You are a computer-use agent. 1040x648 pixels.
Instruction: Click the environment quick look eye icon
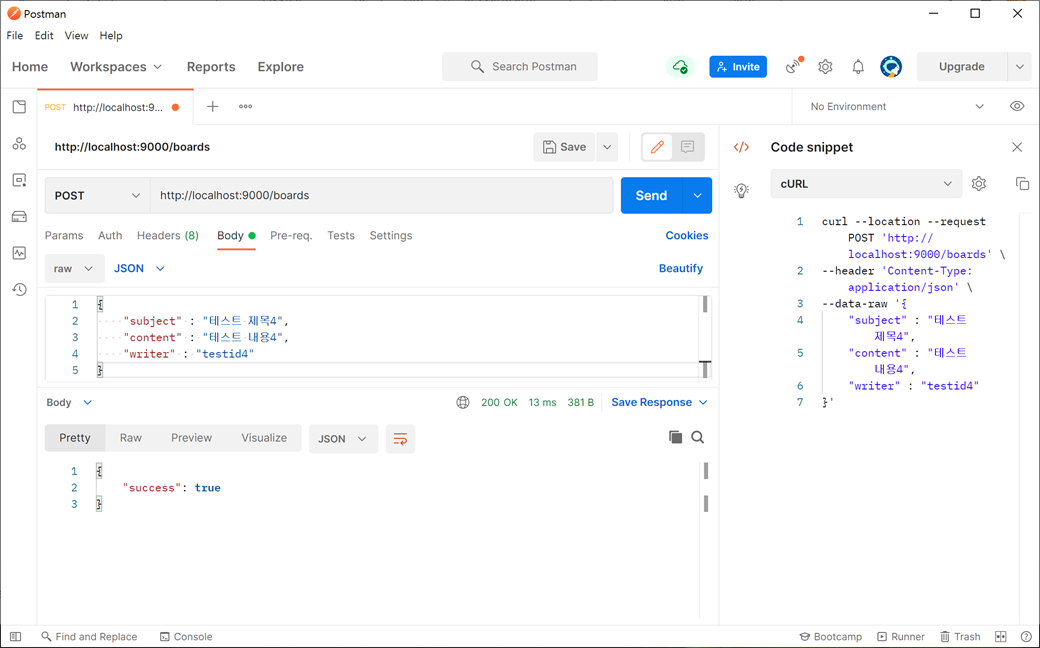[1017, 106]
